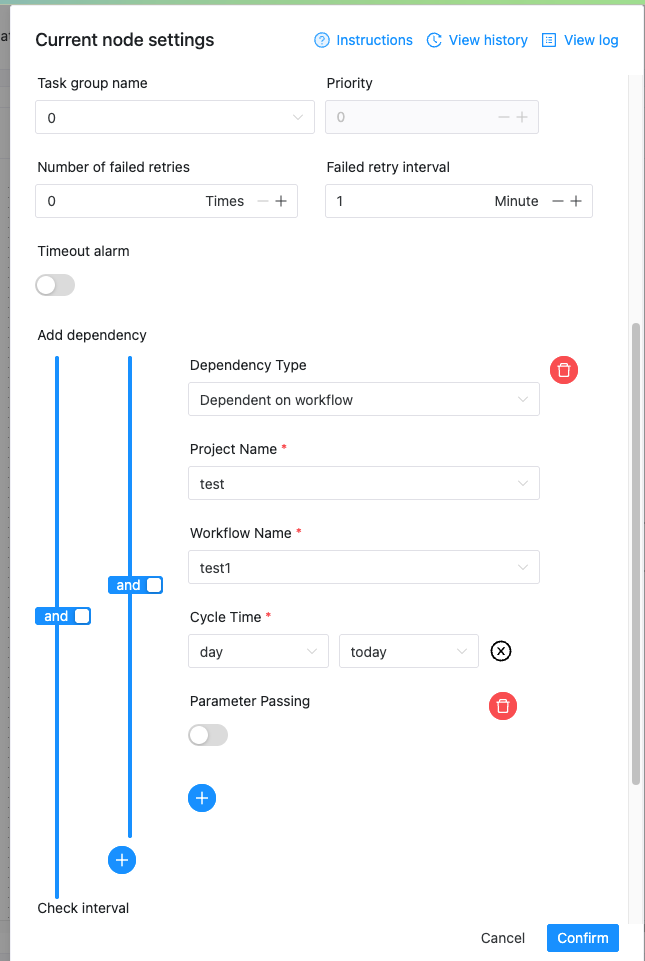Screen dimensions: 645x961
Task: Click the red trash icon beside Parameter Passing
Action: click(503, 706)
